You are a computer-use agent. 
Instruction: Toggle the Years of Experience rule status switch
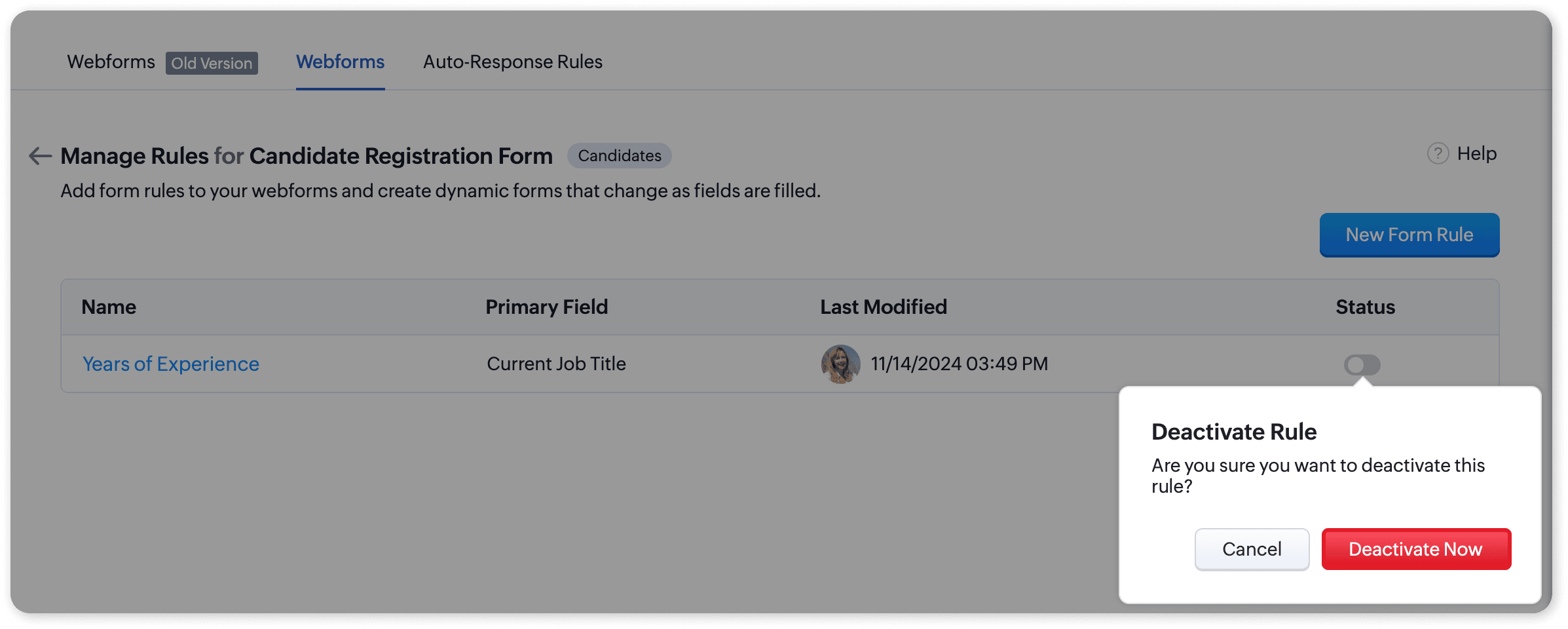(x=1362, y=365)
